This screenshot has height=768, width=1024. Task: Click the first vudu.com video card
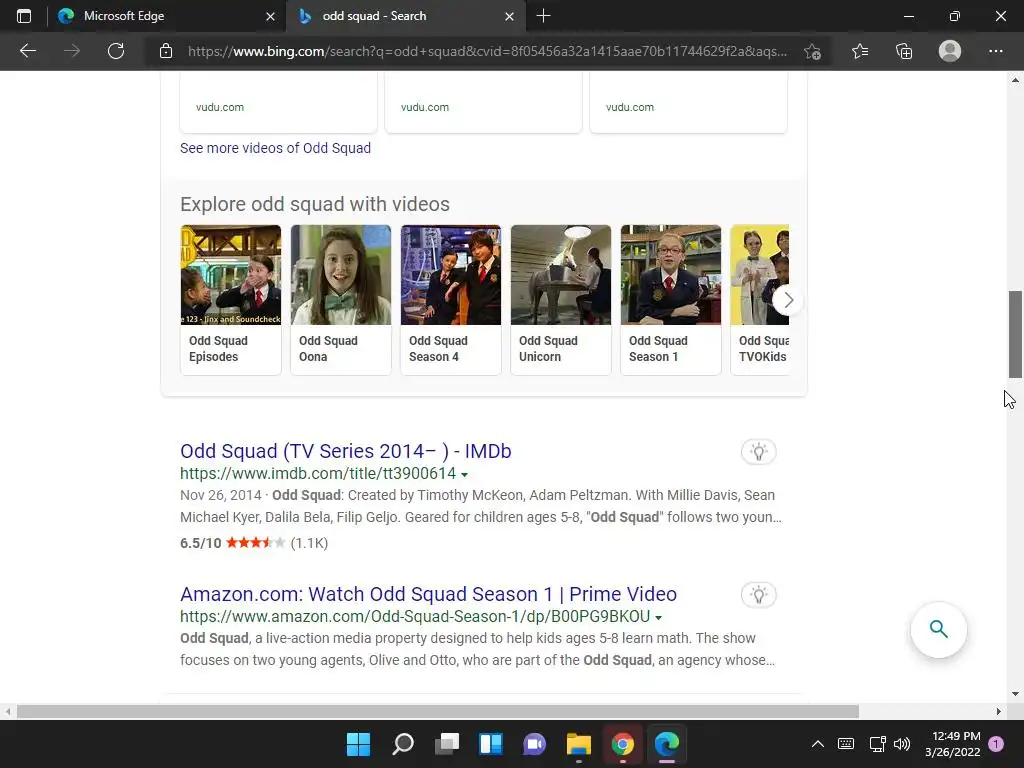(x=279, y=103)
